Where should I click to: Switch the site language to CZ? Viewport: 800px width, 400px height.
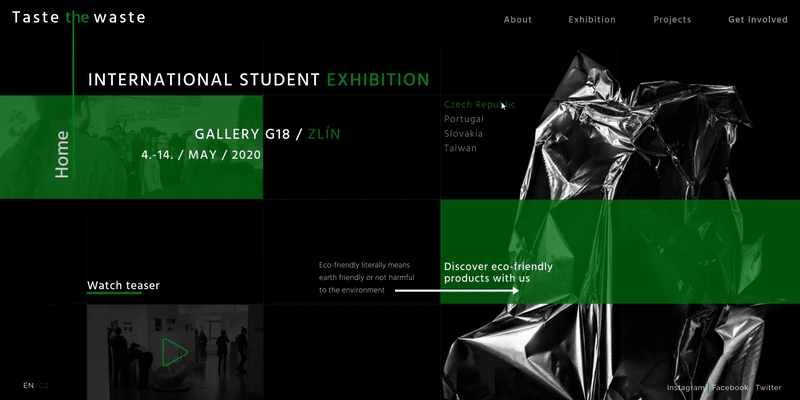[44, 386]
